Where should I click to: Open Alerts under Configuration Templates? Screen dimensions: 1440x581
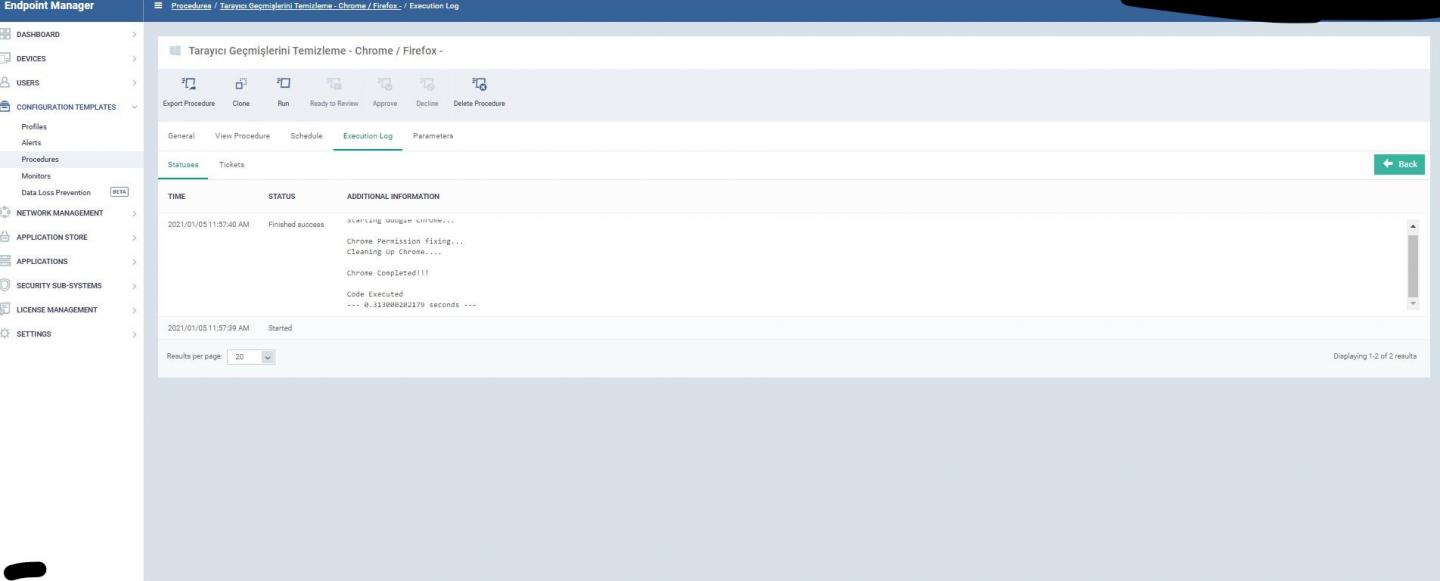pos(31,143)
